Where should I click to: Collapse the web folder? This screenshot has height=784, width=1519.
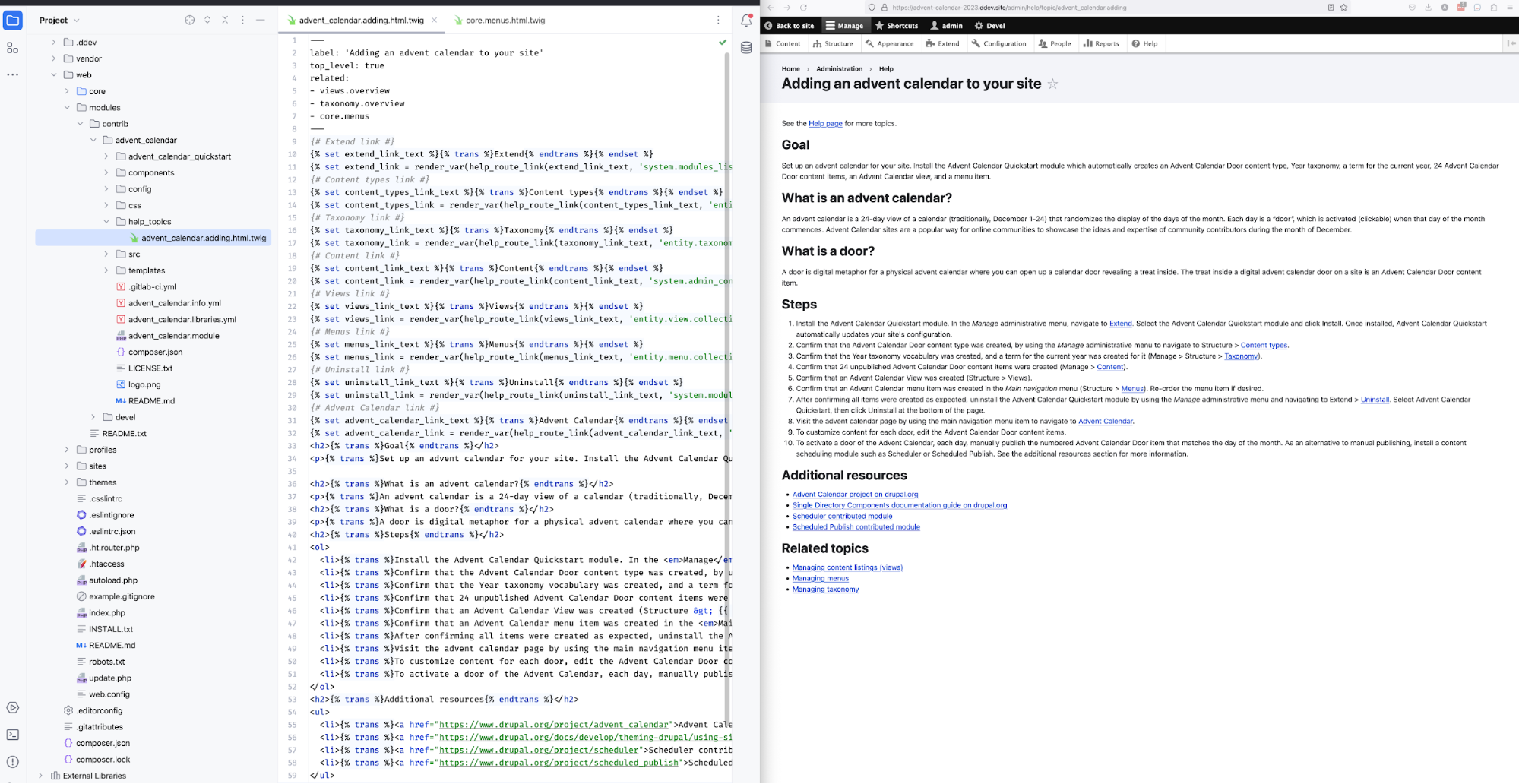click(53, 75)
